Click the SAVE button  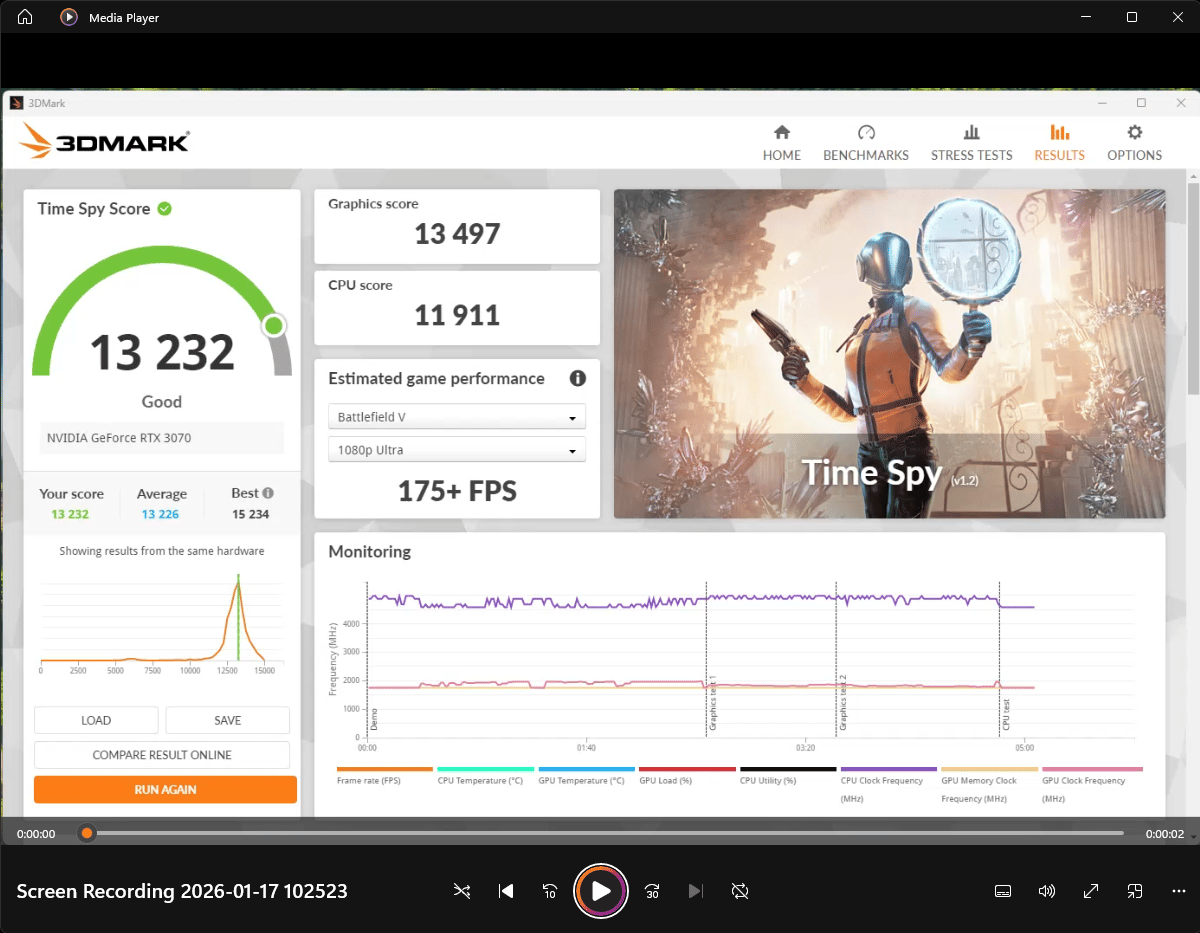click(228, 720)
